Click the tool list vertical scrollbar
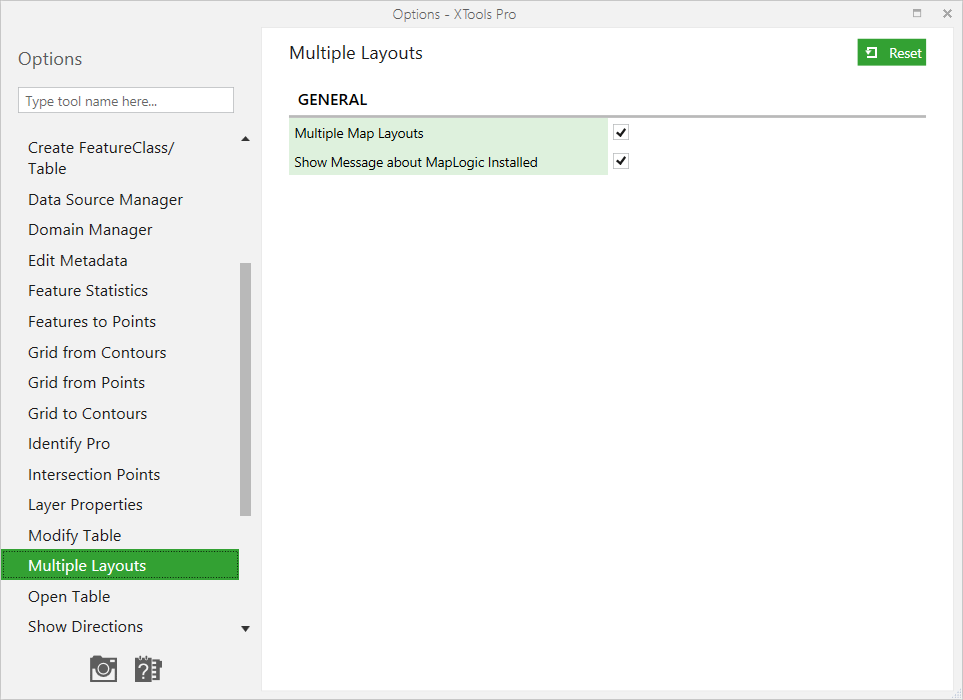 pos(246,389)
